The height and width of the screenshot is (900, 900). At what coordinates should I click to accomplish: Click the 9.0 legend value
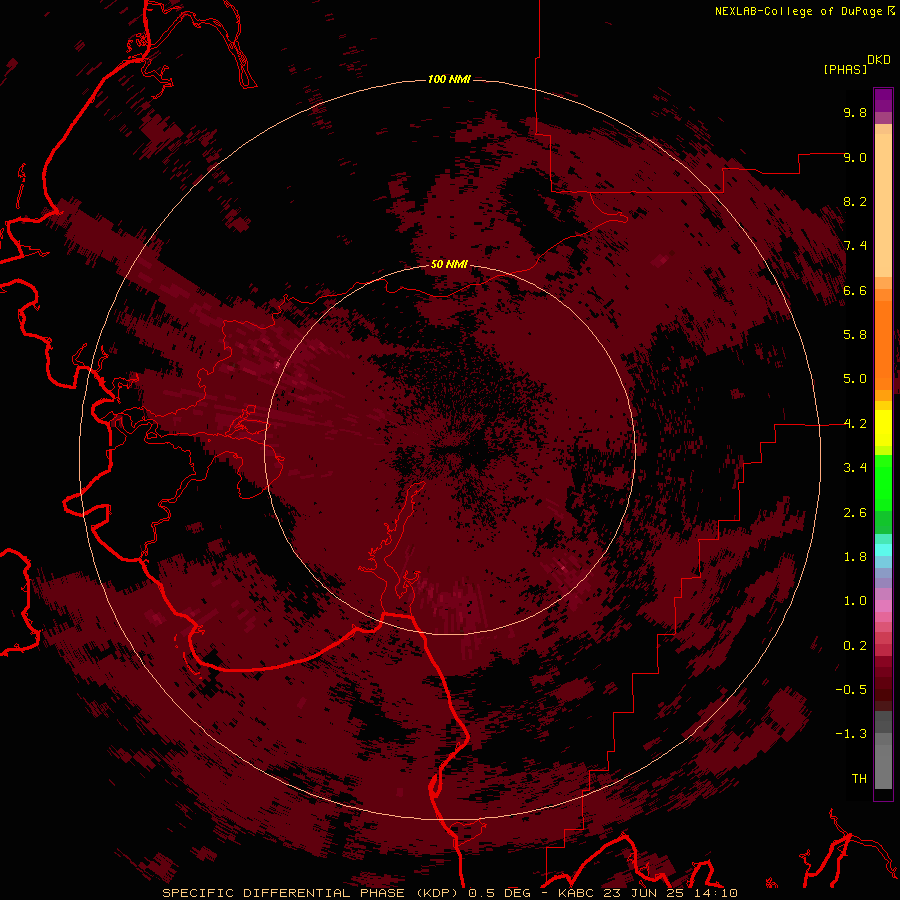[x=855, y=157]
